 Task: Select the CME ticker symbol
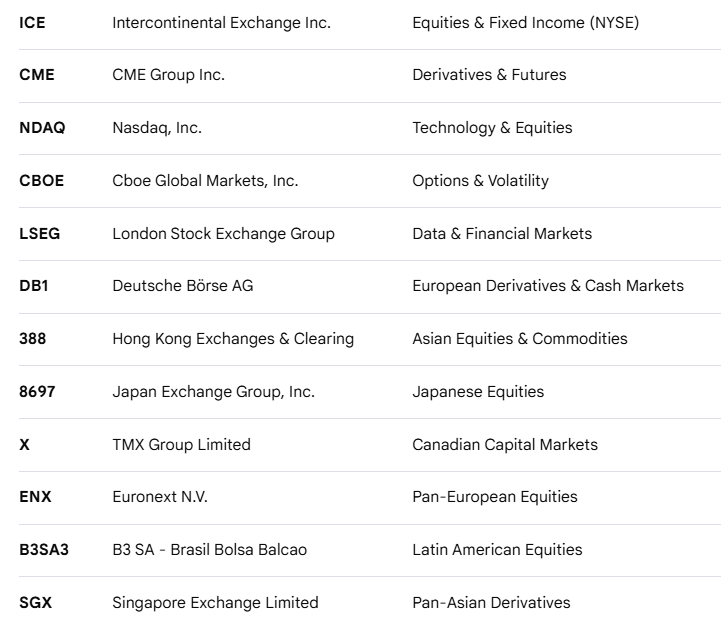coord(37,74)
